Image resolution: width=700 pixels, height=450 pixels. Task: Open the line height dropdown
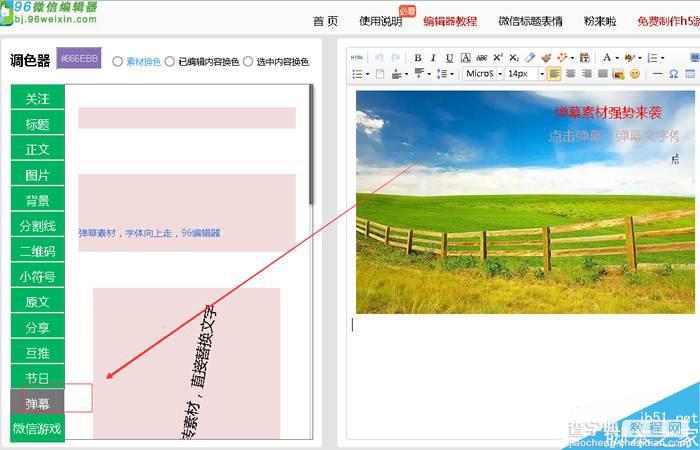452,74
